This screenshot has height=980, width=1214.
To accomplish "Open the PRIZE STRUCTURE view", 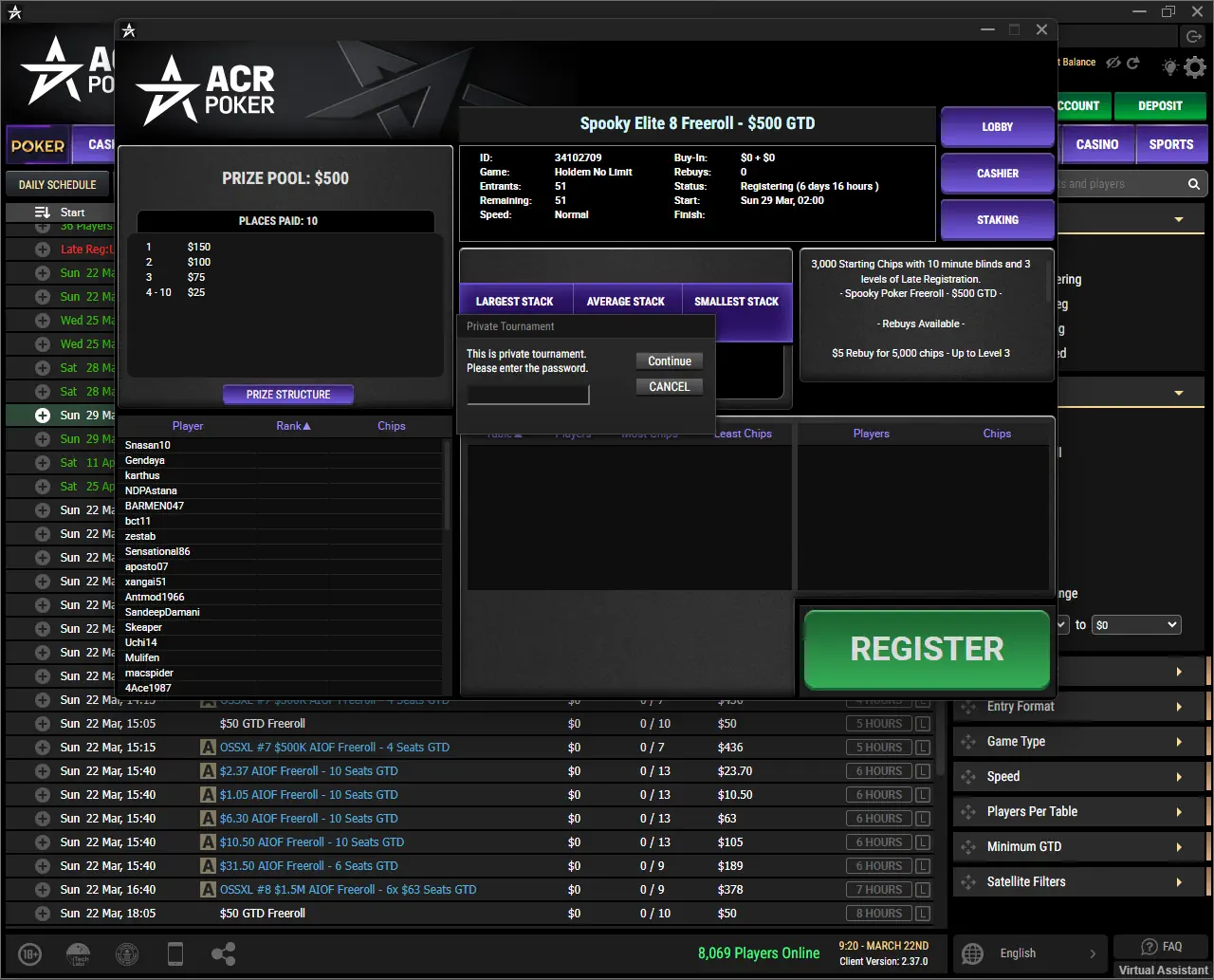I will point(287,394).
